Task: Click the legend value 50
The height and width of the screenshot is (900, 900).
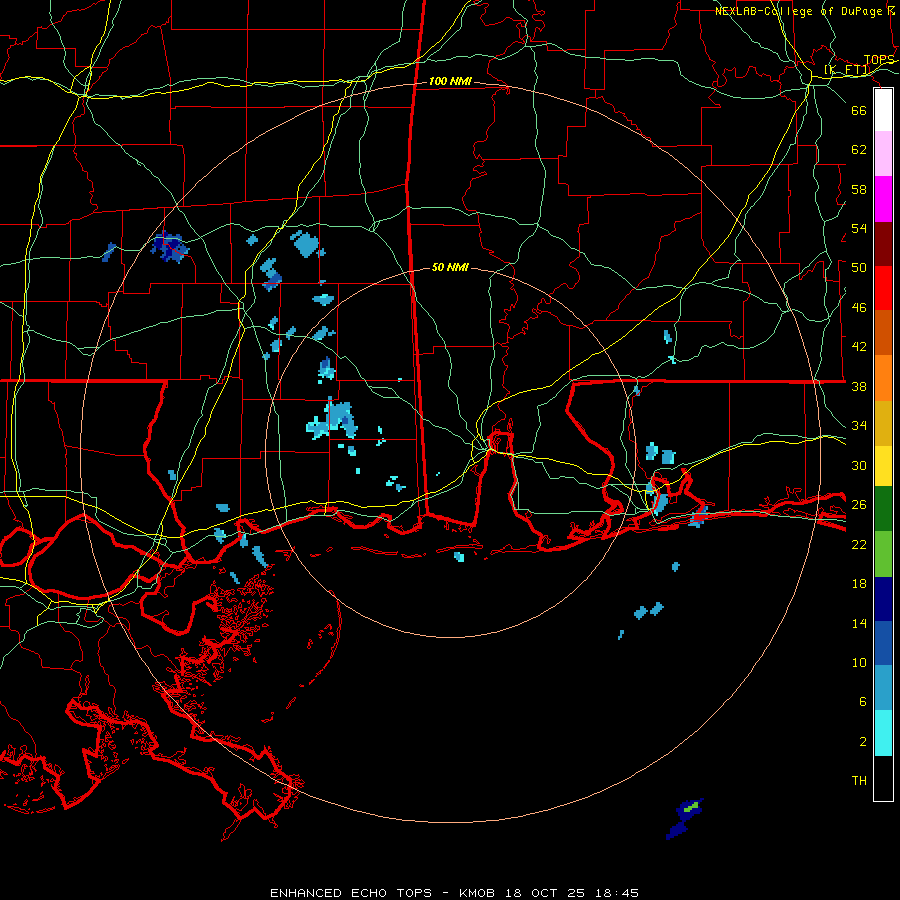Action: point(859,268)
